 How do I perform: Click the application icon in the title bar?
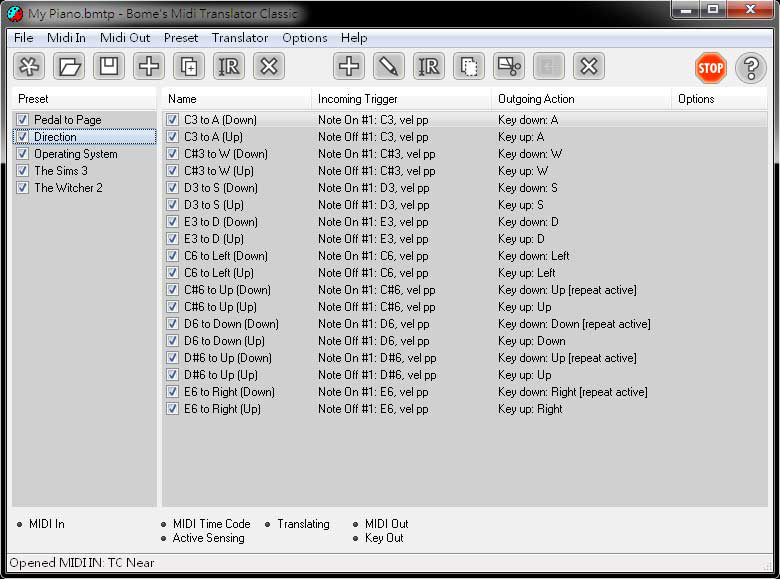click(15, 13)
